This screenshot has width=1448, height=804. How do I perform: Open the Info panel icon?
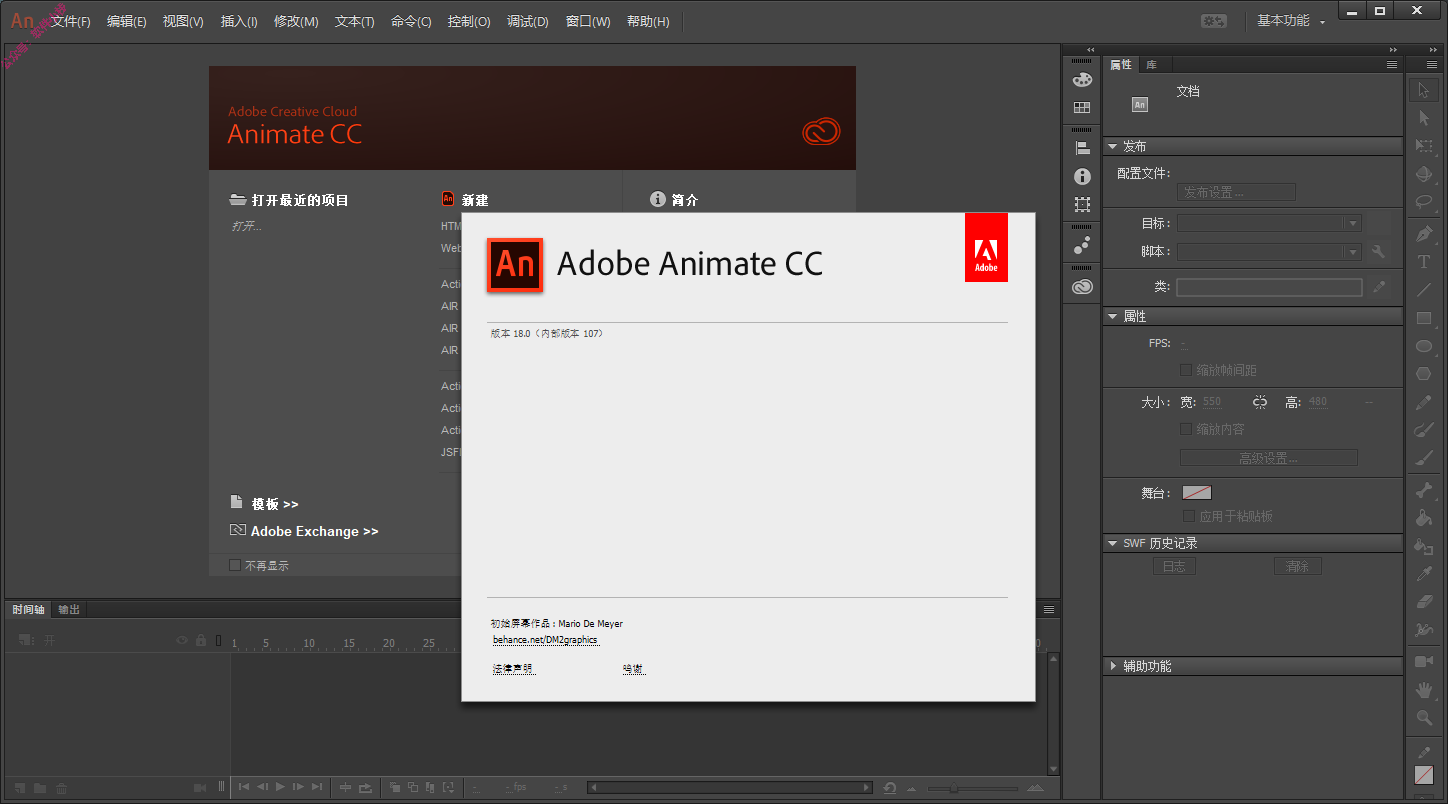[1082, 176]
